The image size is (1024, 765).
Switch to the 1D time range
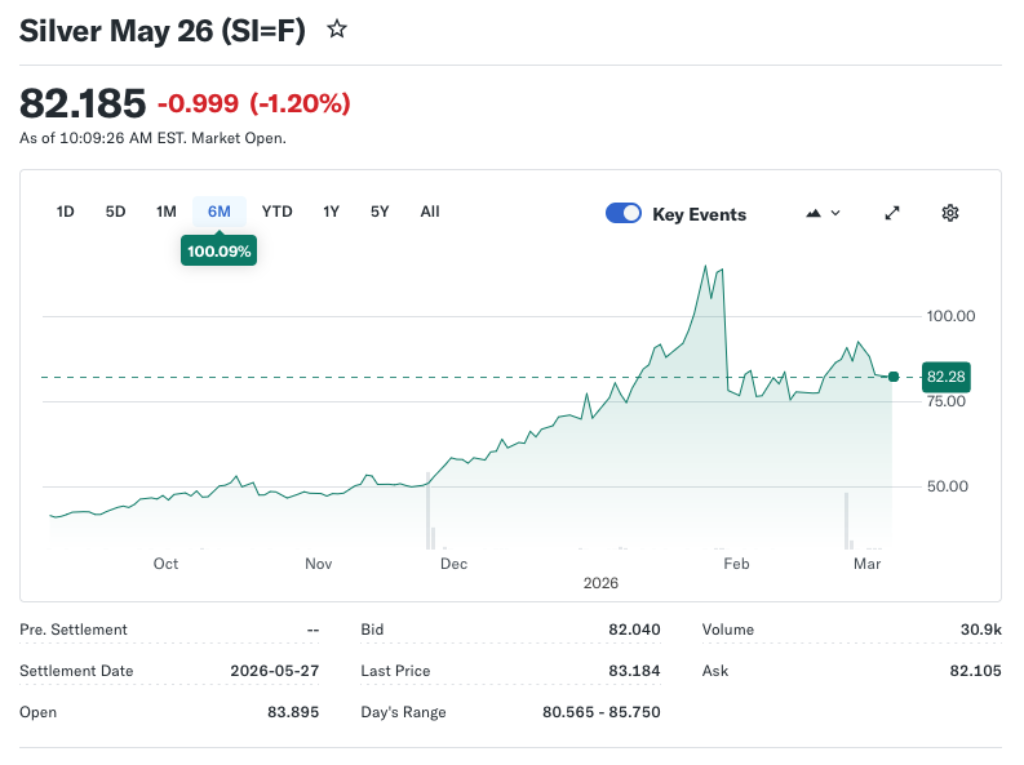64,211
